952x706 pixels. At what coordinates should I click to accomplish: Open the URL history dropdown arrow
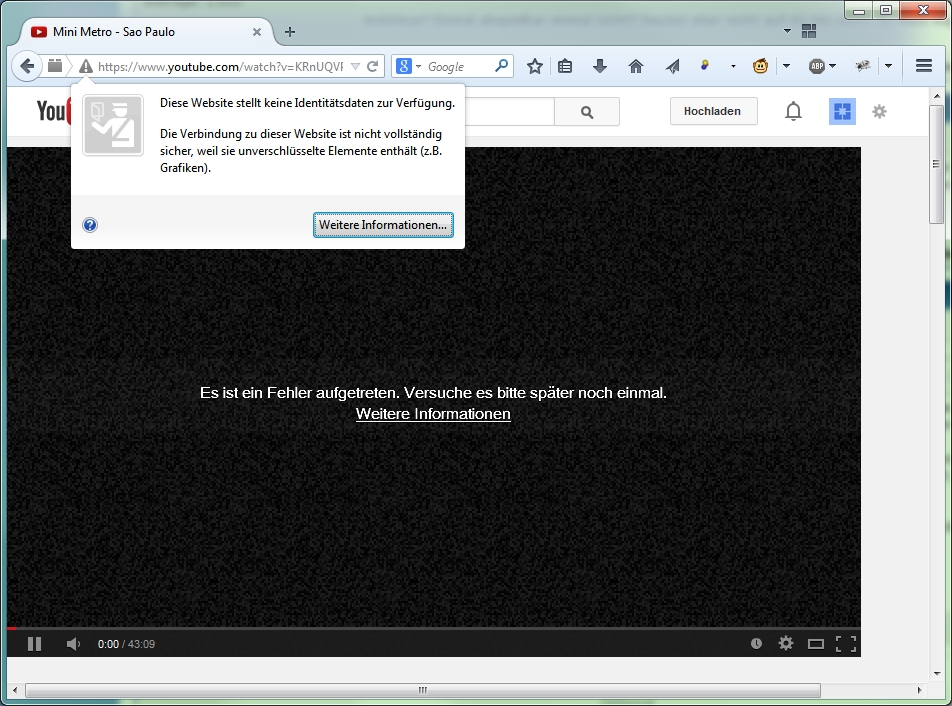[x=356, y=66]
